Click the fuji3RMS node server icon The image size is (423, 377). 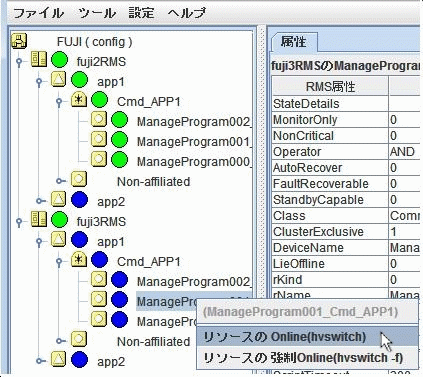coord(39,219)
